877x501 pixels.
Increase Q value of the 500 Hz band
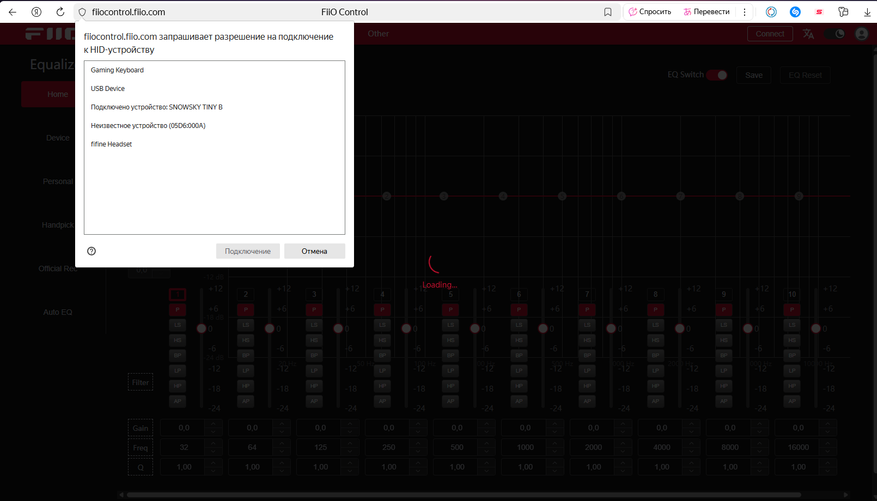pos(486,464)
